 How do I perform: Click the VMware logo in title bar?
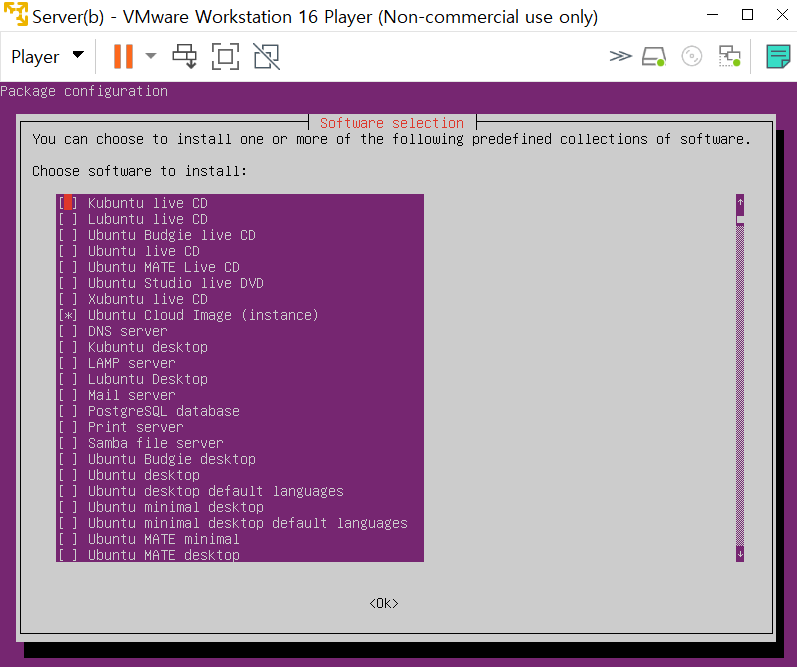click(15, 14)
